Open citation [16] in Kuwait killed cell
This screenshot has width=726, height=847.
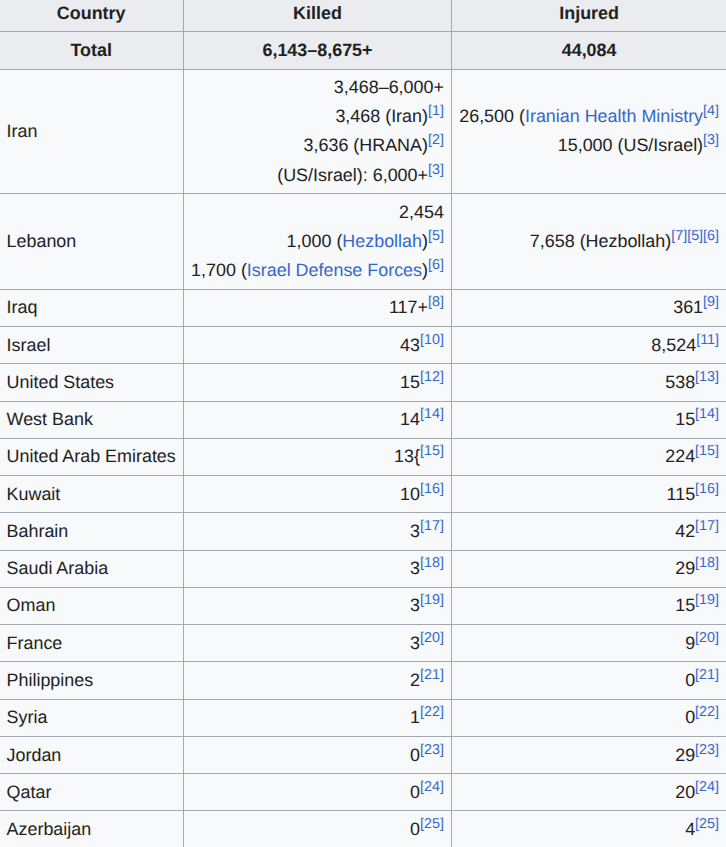tap(432, 489)
